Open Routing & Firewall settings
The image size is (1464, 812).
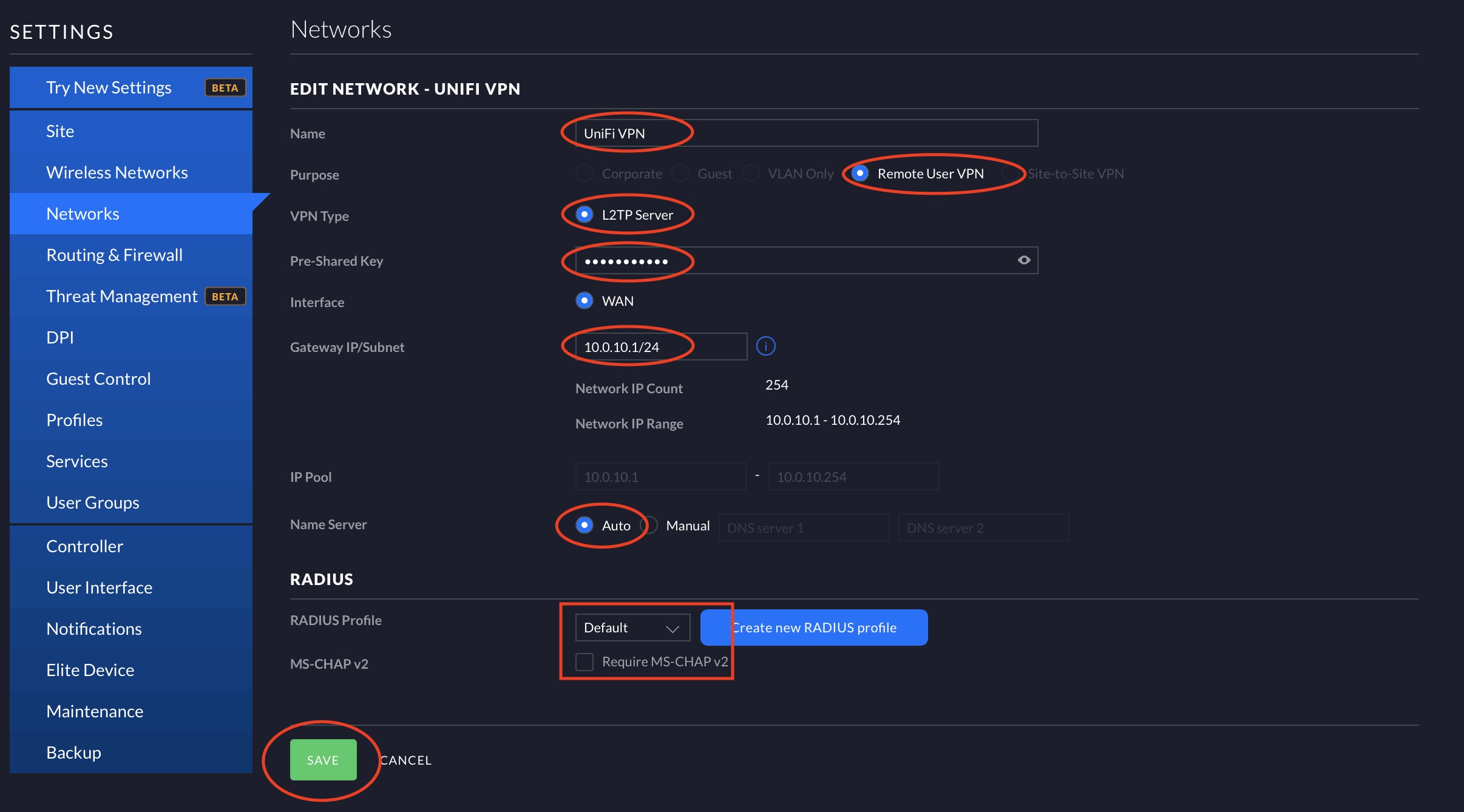(x=131, y=255)
